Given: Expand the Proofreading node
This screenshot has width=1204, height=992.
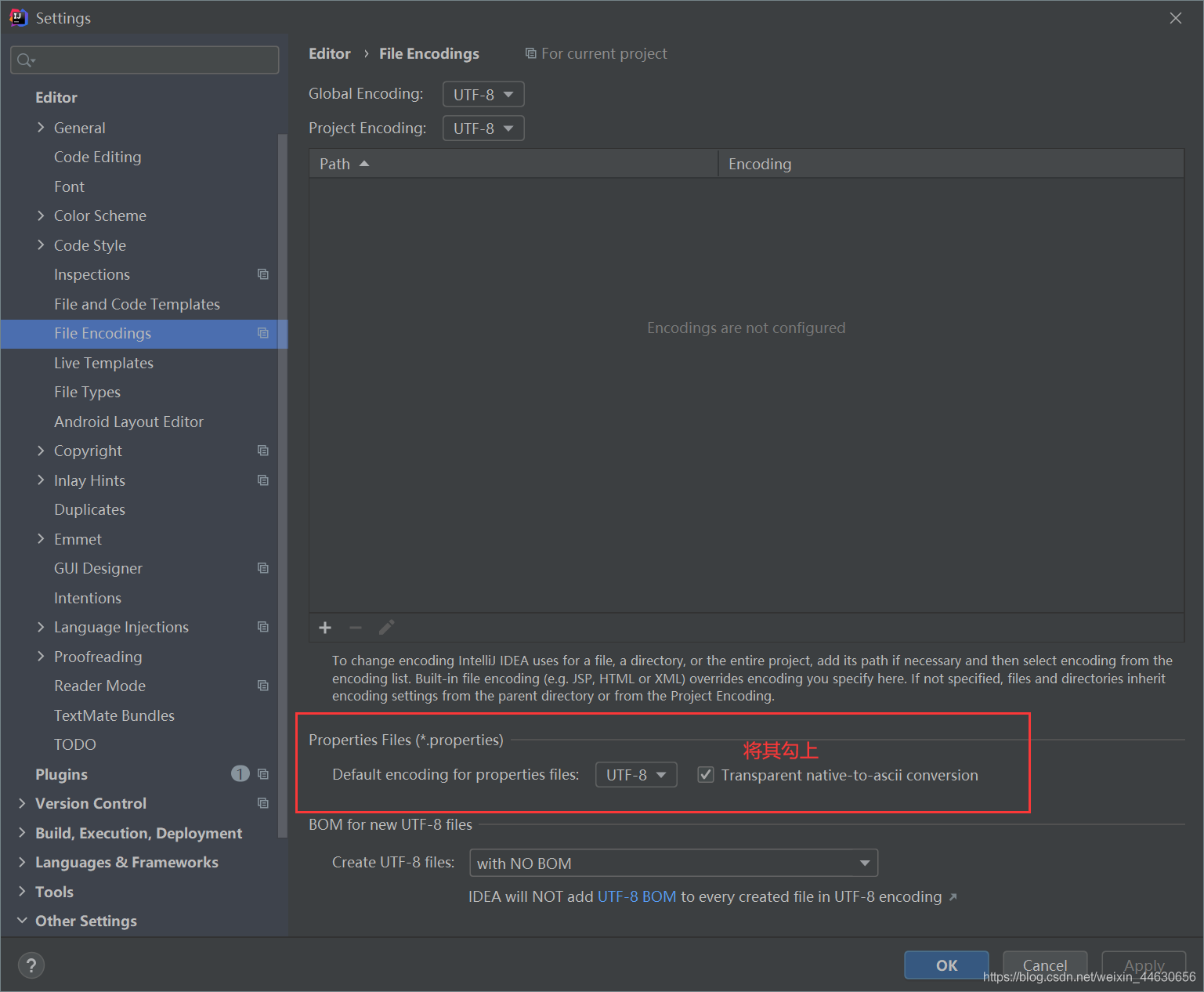Looking at the screenshot, I should pos(41,656).
